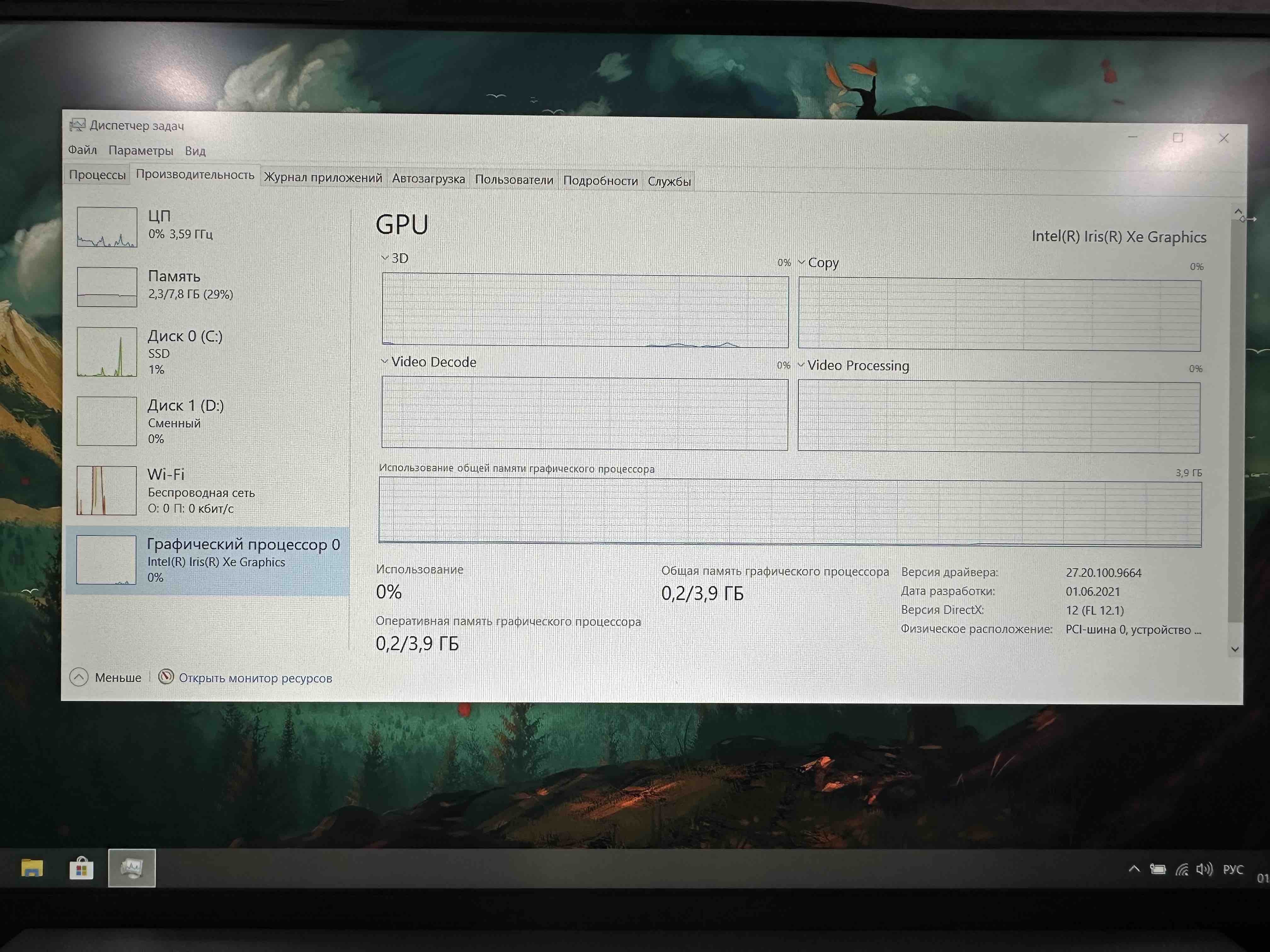Open the Параметры menu
This screenshot has width=1270, height=952.
141,150
